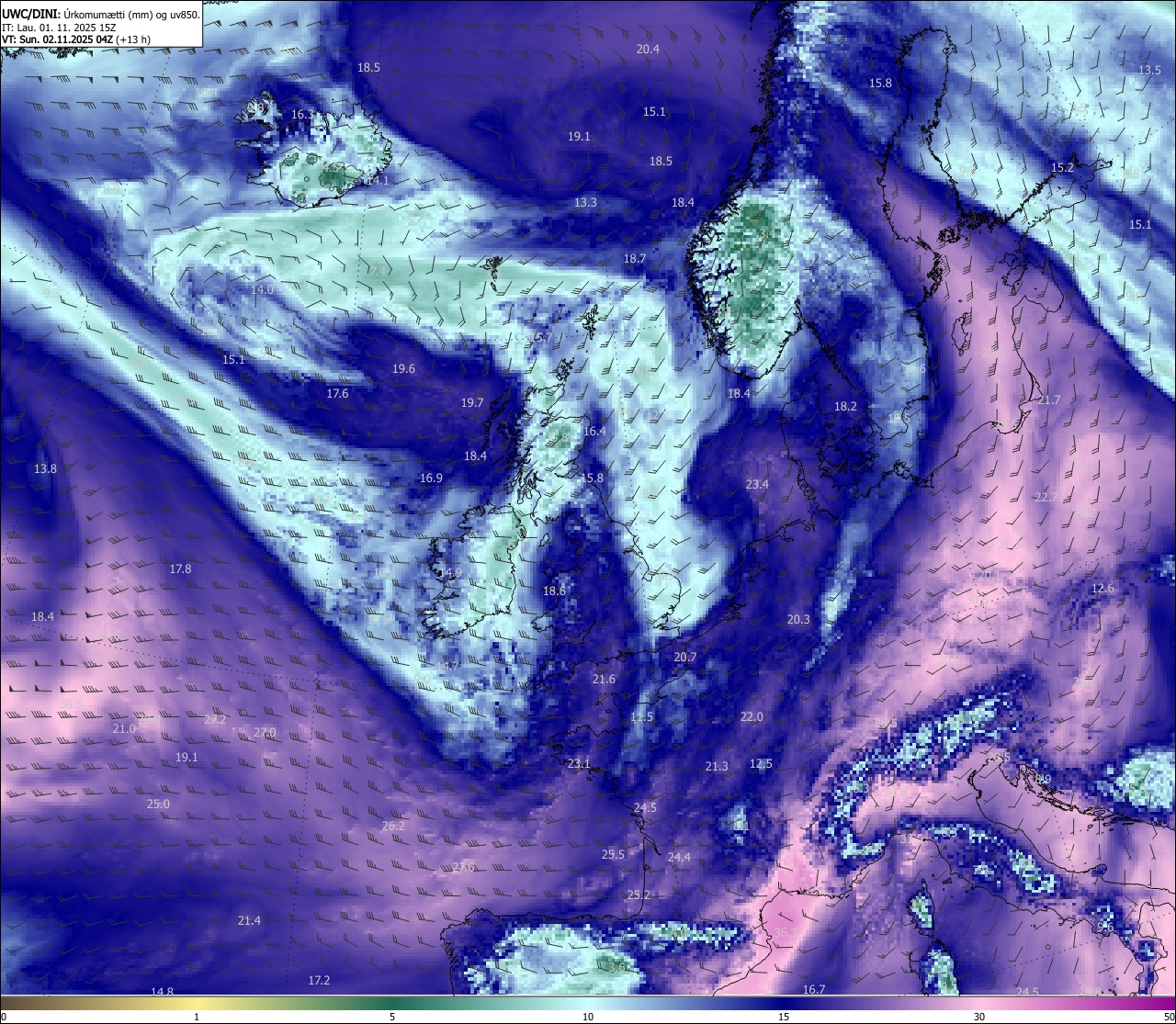Click the 13.8 value at the left edge

click(45, 468)
